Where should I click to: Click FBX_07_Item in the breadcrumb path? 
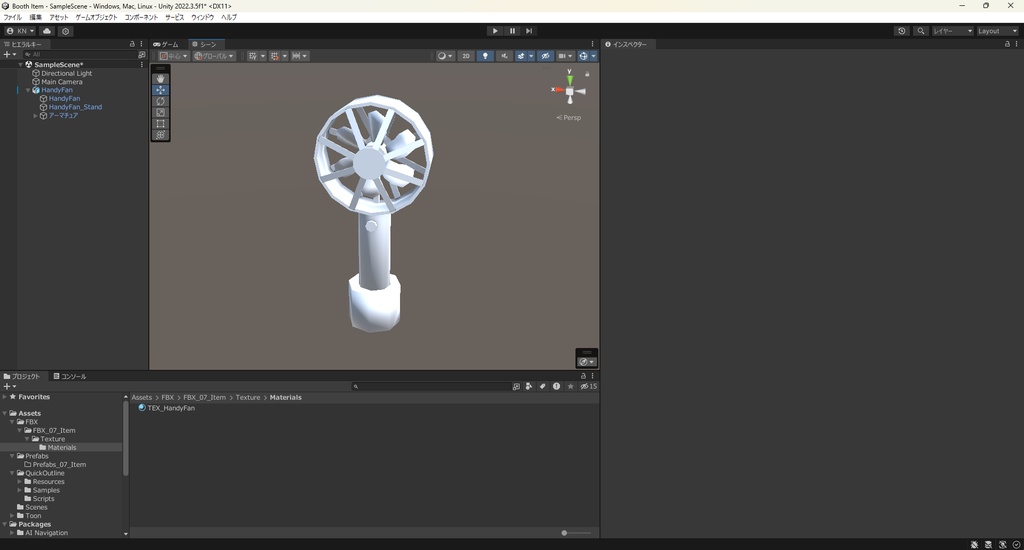click(x=204, y=397)
